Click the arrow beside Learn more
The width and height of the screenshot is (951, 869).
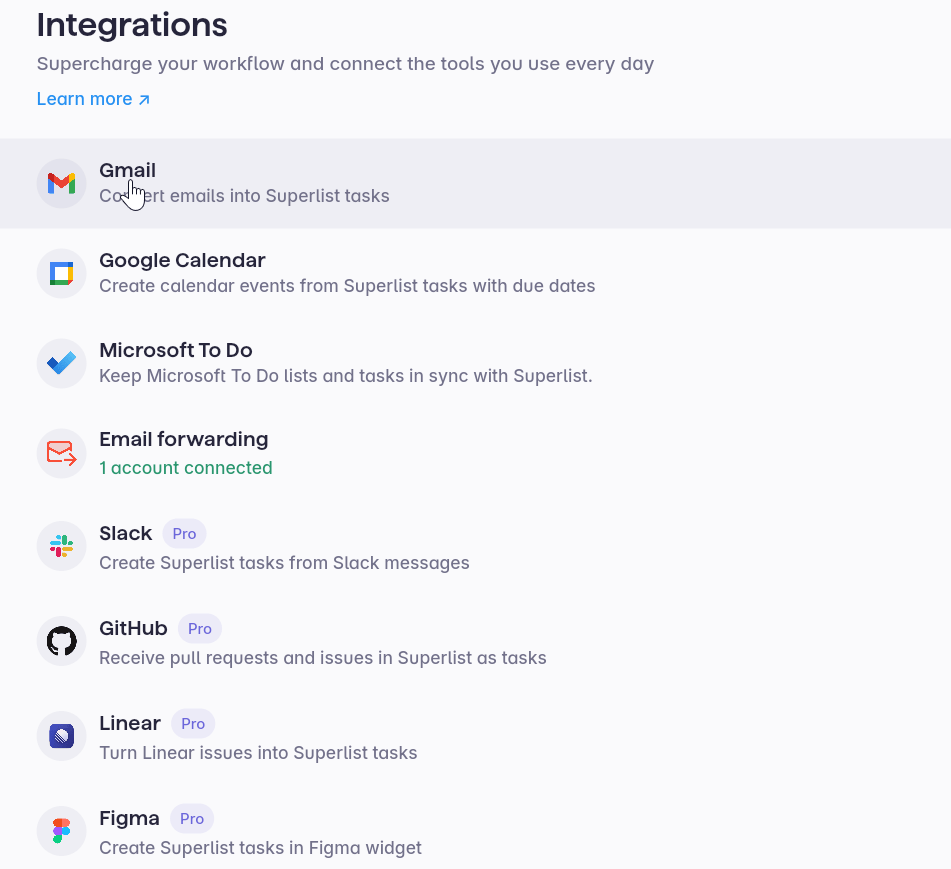(144, 99)
